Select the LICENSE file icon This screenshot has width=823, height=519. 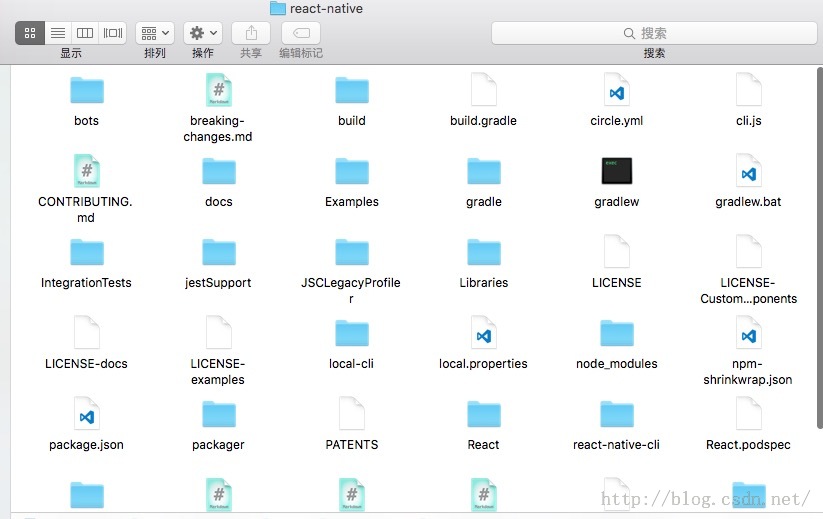click(617, 252)
